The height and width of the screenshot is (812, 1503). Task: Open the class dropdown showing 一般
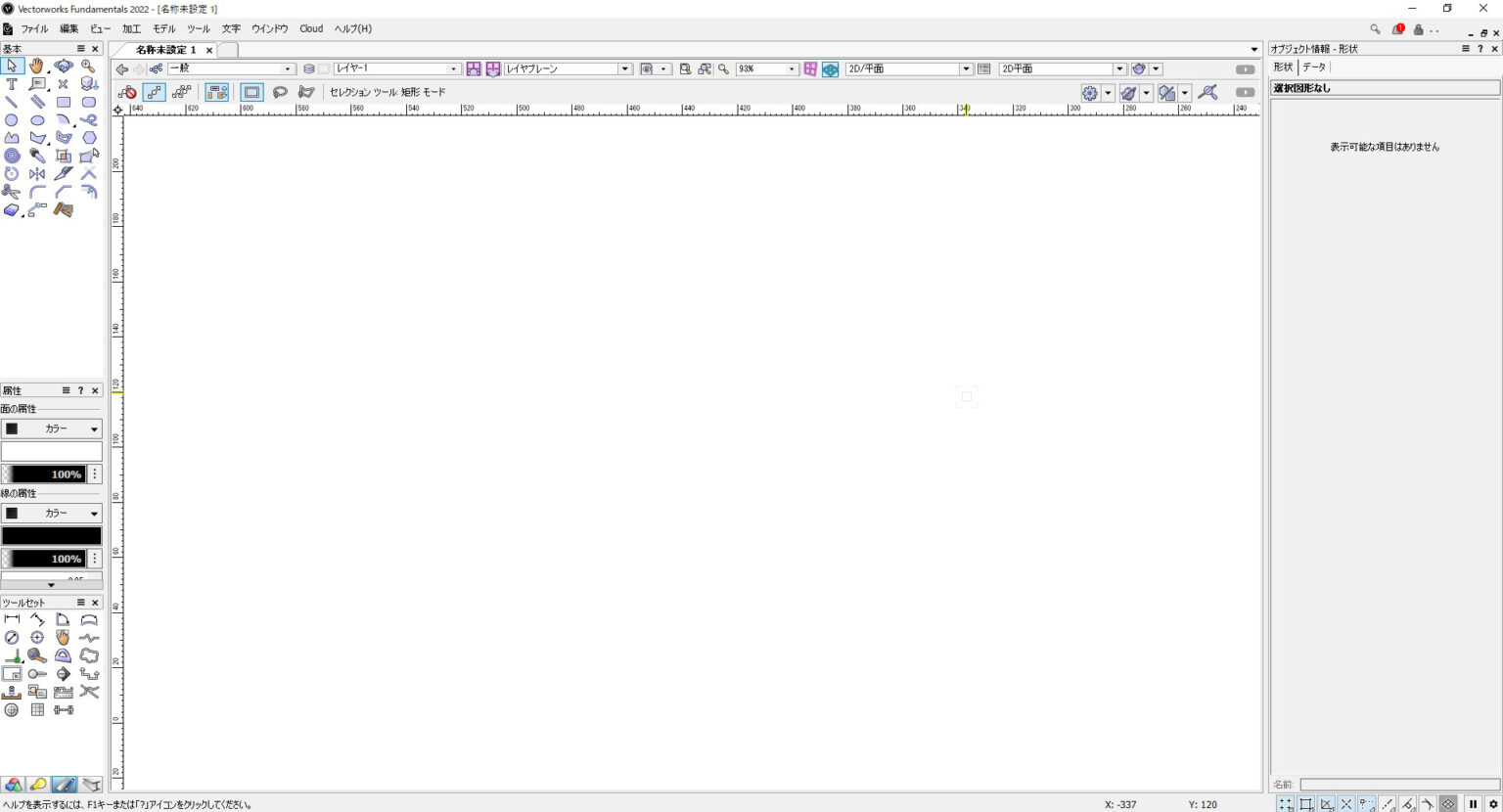(231, 68)
